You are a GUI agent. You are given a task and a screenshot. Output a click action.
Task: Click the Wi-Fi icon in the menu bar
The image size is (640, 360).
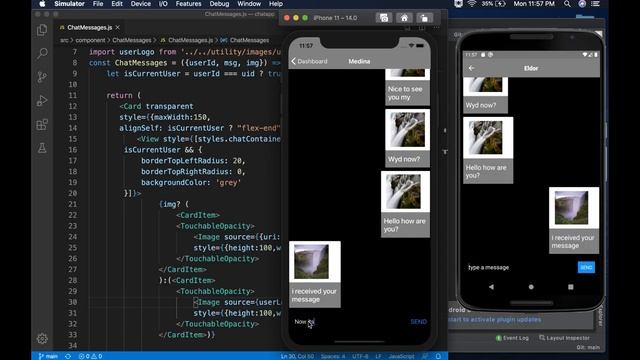472,4
